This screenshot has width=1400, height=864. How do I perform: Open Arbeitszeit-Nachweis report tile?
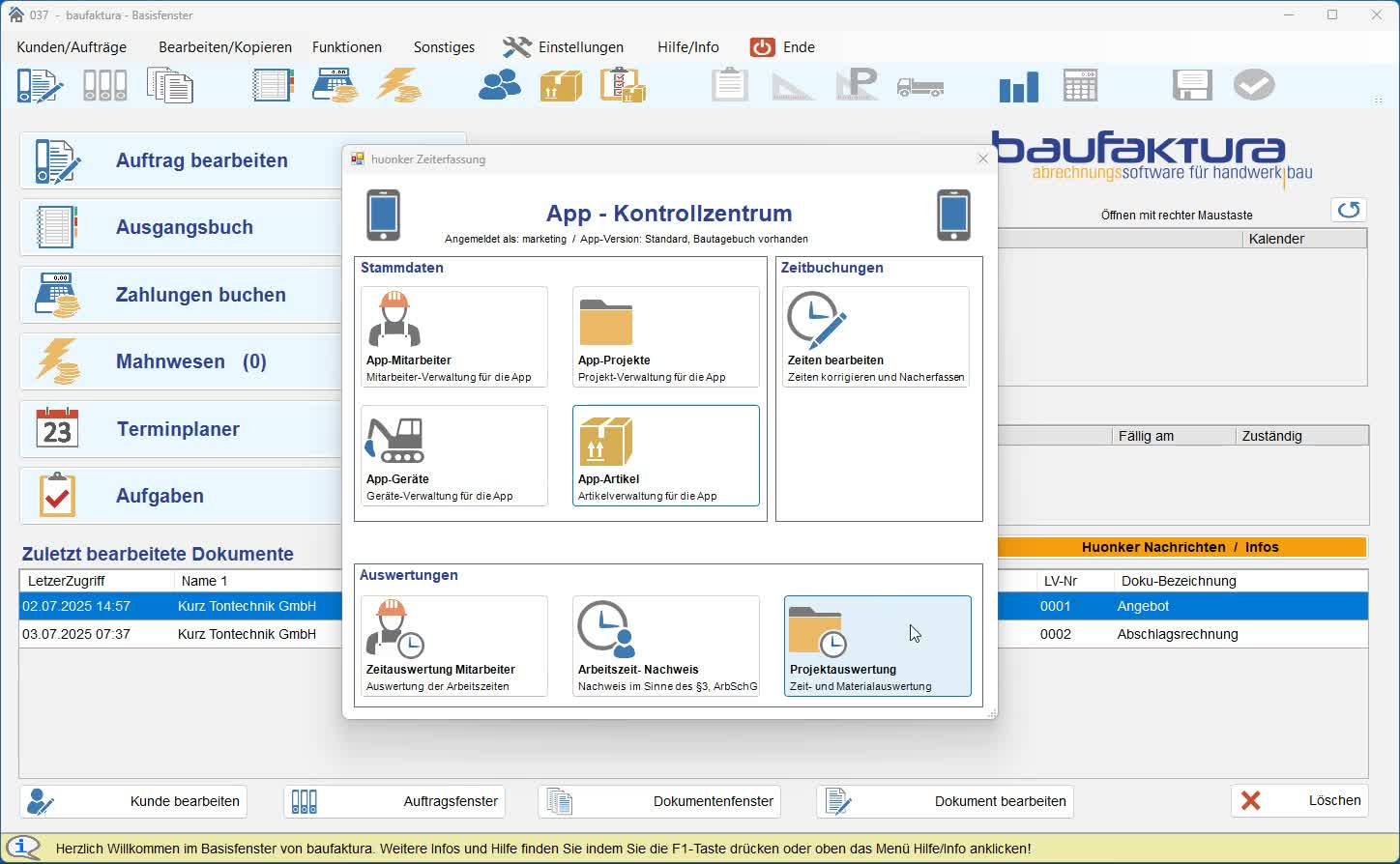coord(665,646)
